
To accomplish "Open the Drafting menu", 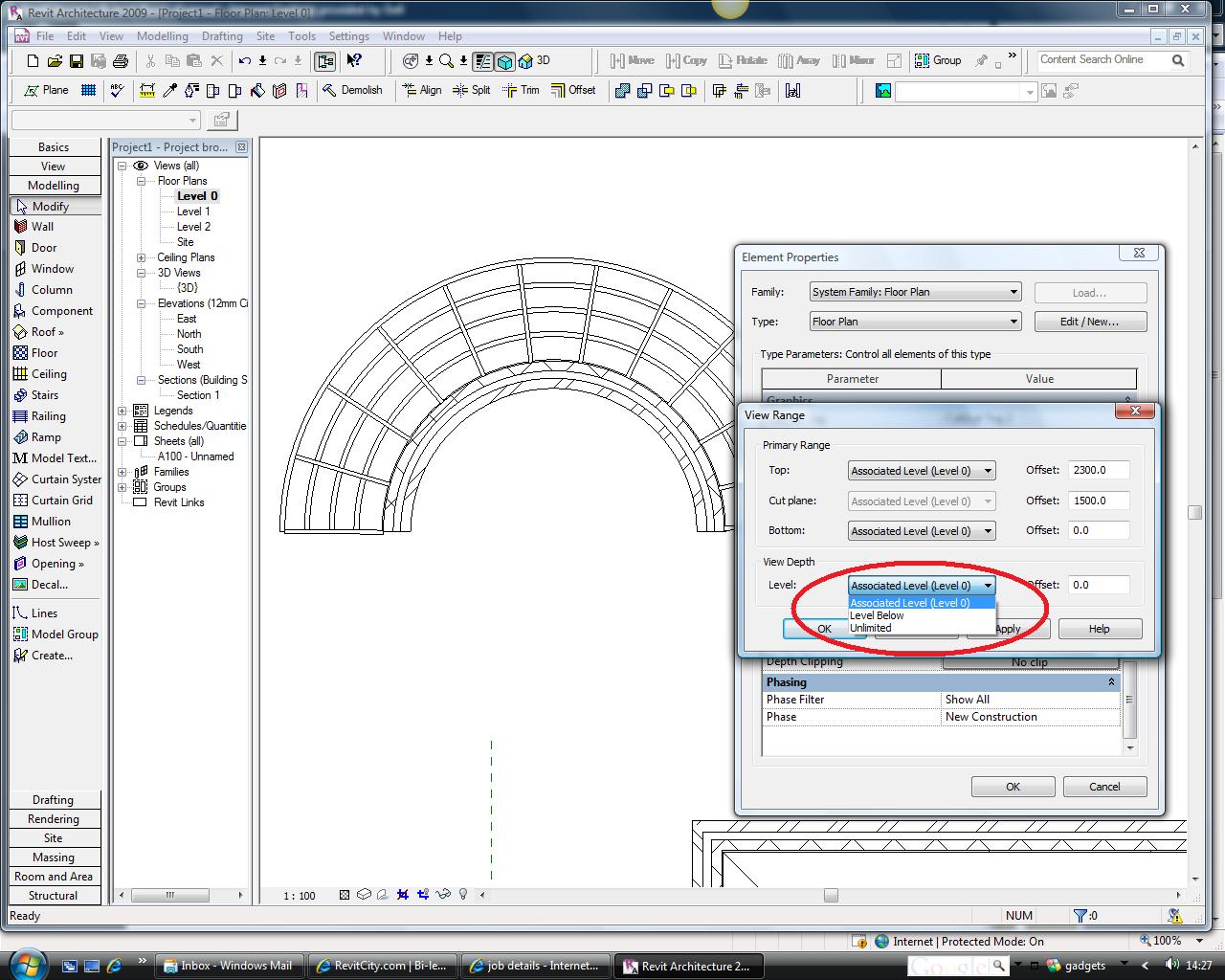I will point(222,36).
